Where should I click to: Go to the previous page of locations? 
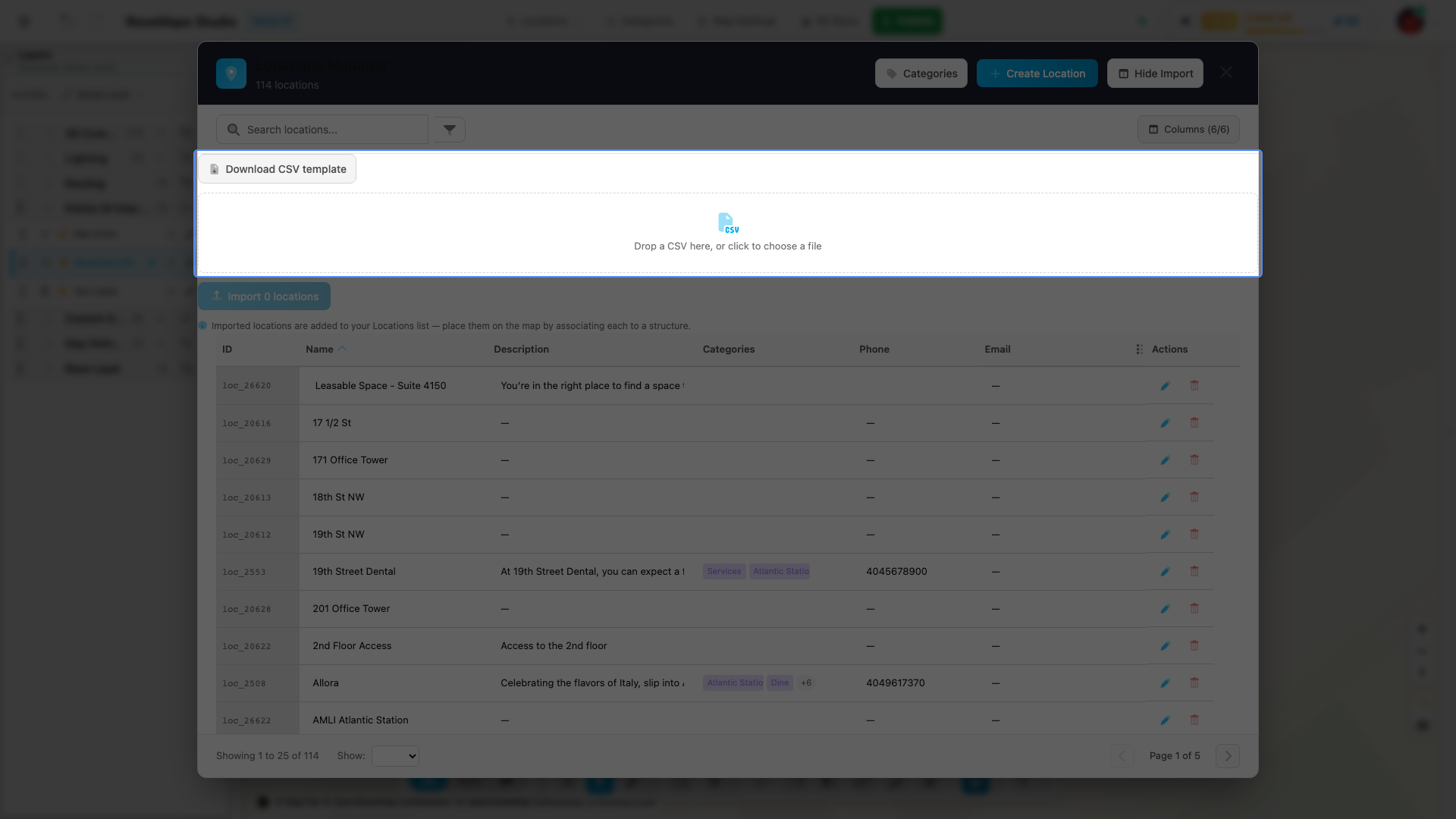pyautogui.click(x=1122, y=756)
